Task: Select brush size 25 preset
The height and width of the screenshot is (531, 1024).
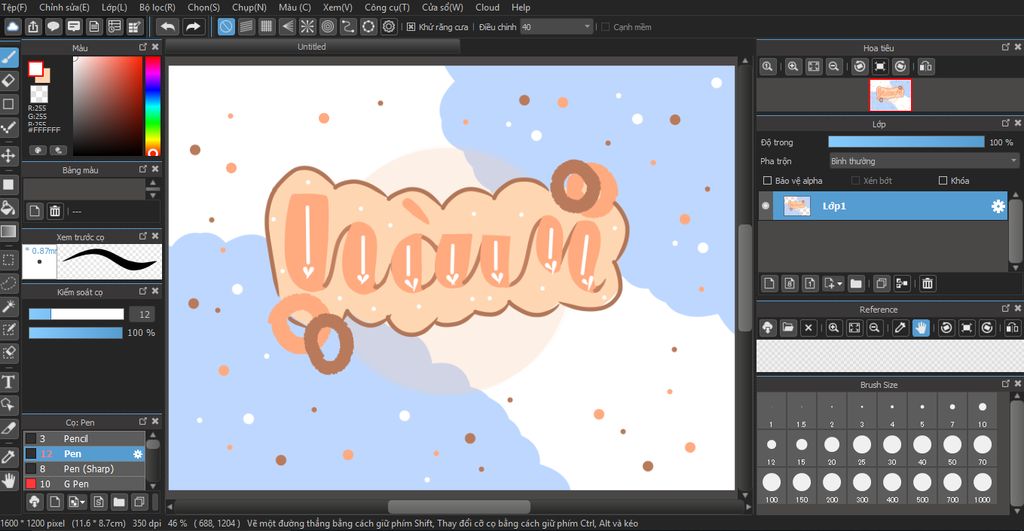Action: [x=862, y=449]
